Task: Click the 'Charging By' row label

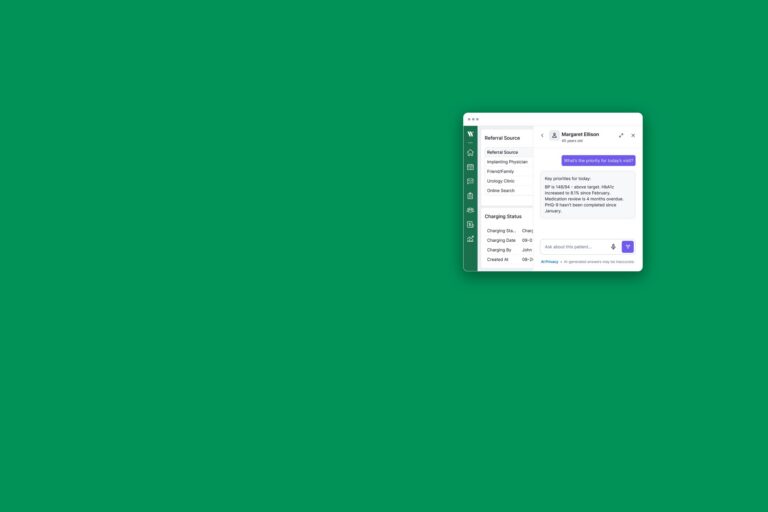Action: (x=499, y=250)
